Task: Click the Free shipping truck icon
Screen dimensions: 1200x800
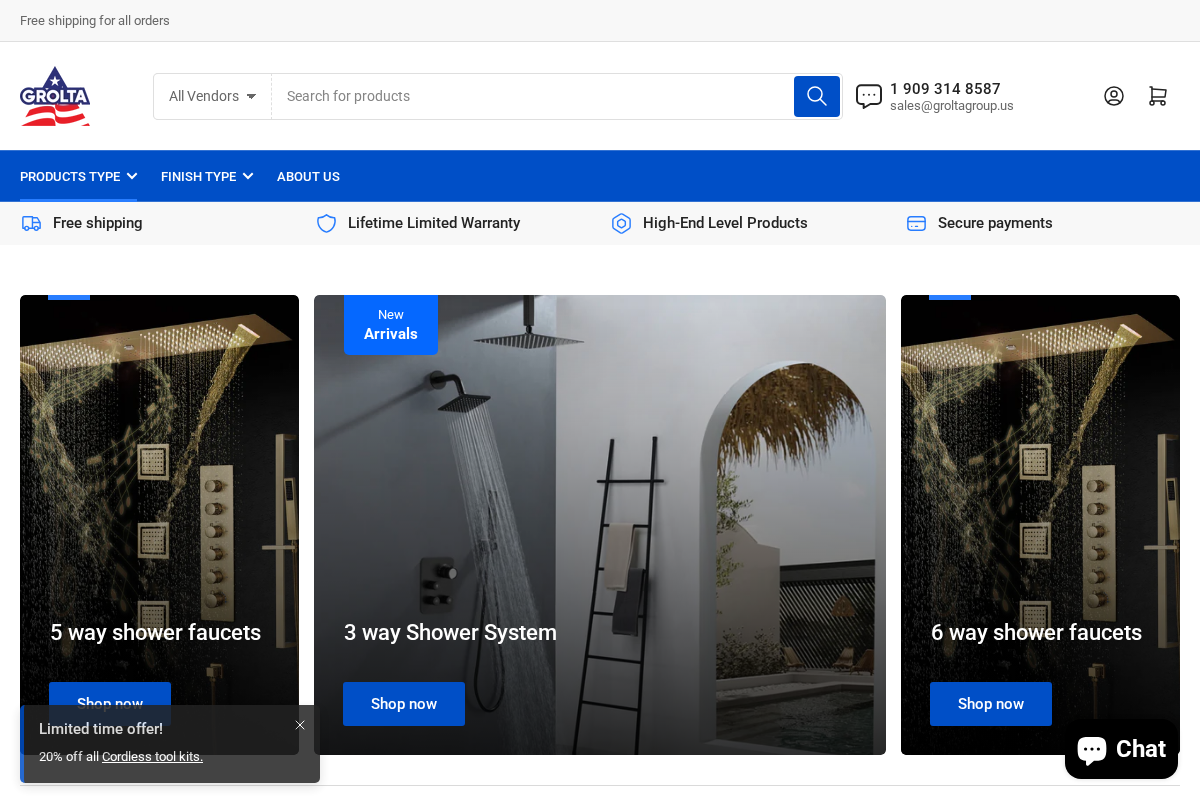Action: (x=30, y=223)
